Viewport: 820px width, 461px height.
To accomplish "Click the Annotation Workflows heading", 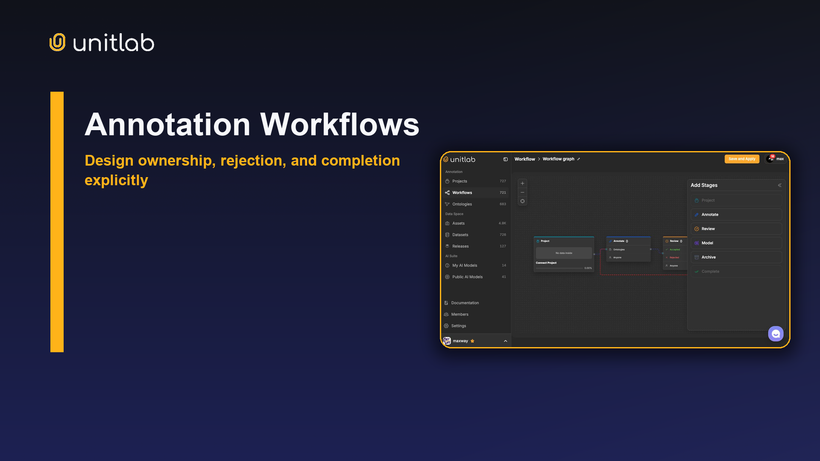I will tap(252, 125).
